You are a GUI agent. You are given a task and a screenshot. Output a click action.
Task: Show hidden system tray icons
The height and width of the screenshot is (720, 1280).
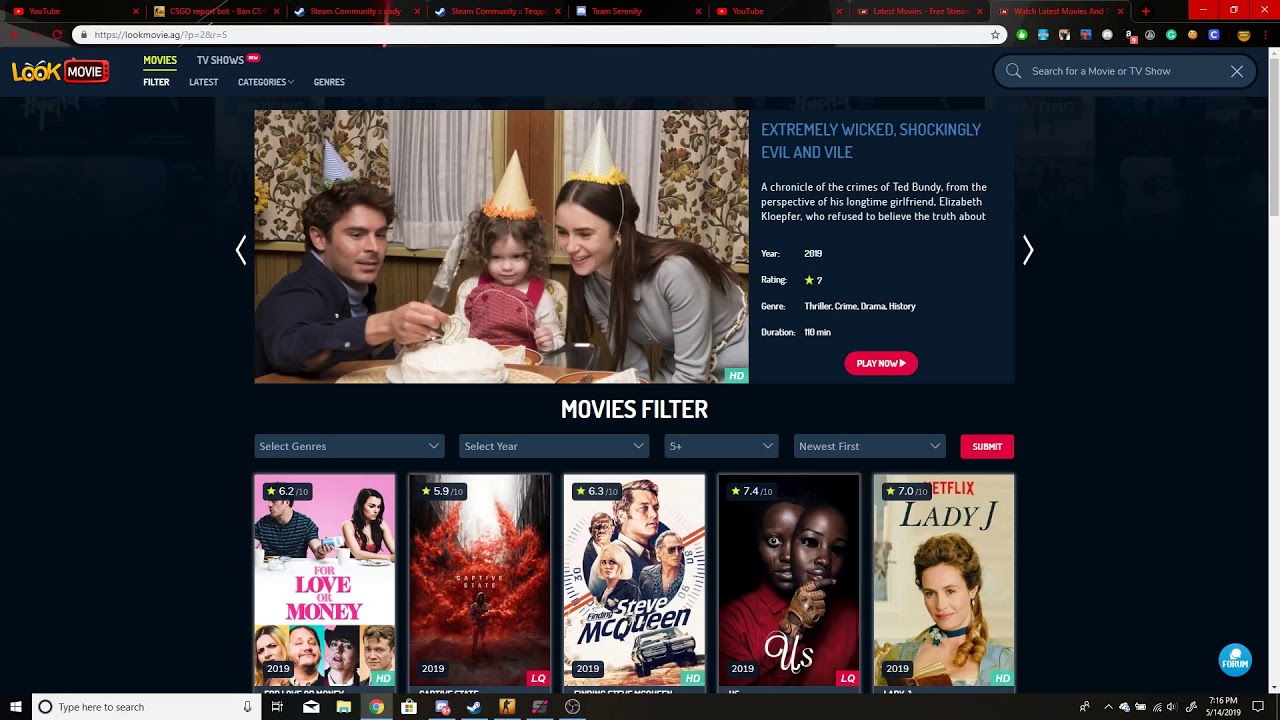click(x=1108, y=707)
